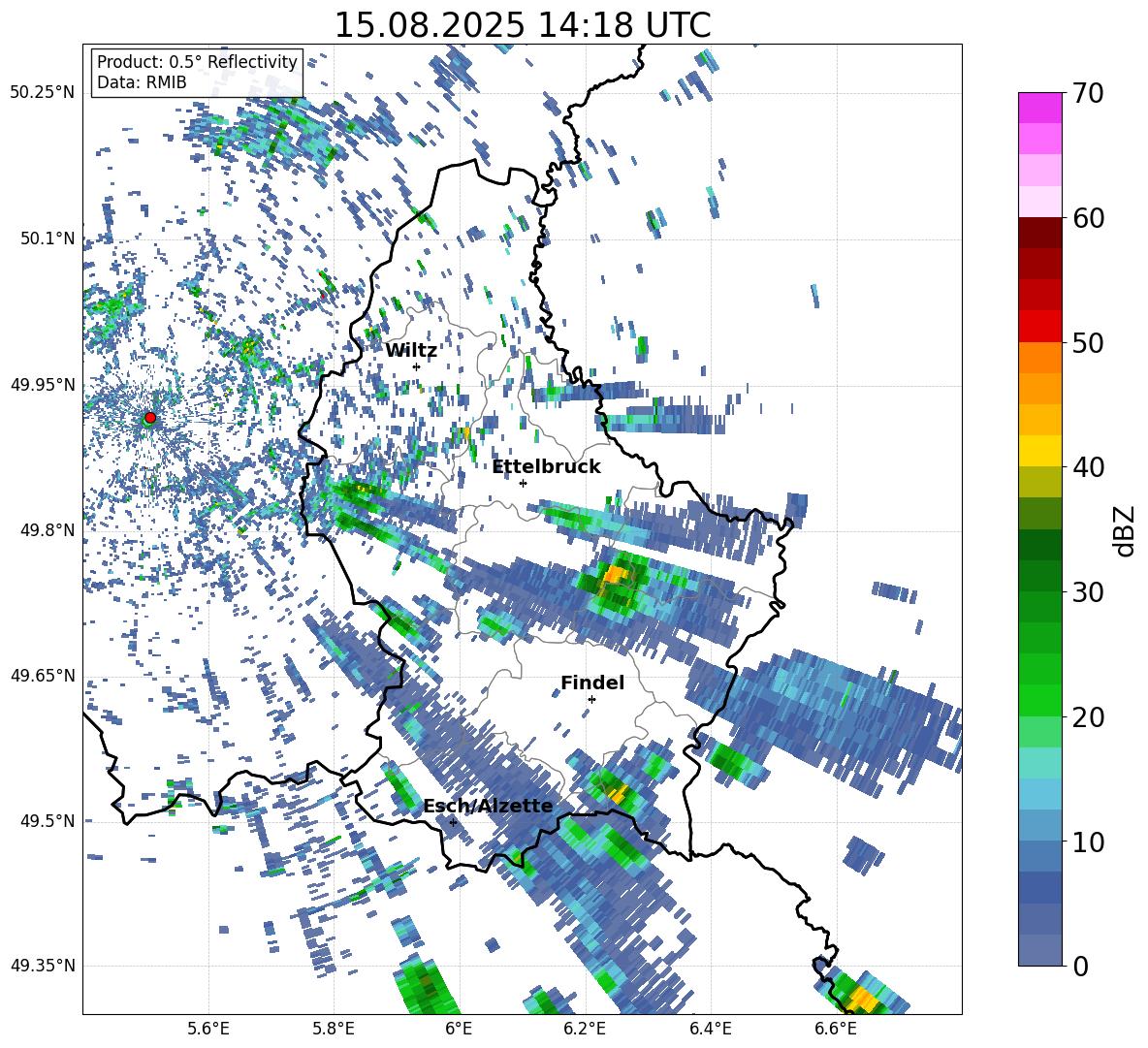Click the 6°E longitude label

coord(459,1029)
